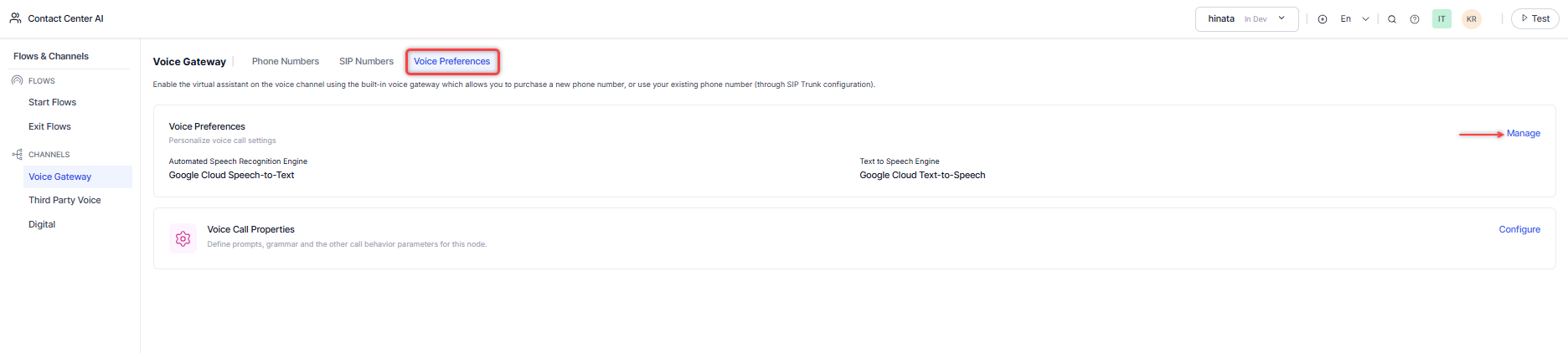This screenshot has width=1568, height=353.
Task: Click the Test button
Action: pos(1534,18)
